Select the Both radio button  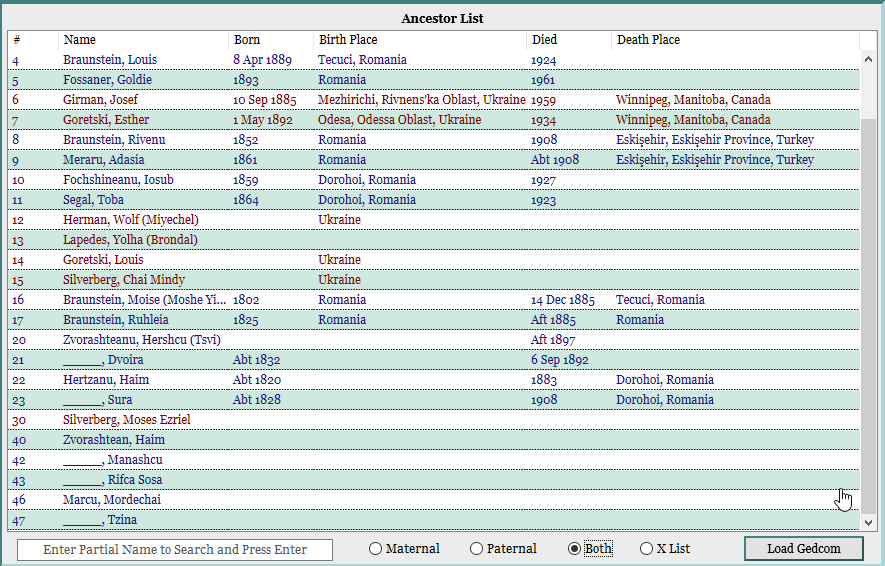(x=590, y=549)
